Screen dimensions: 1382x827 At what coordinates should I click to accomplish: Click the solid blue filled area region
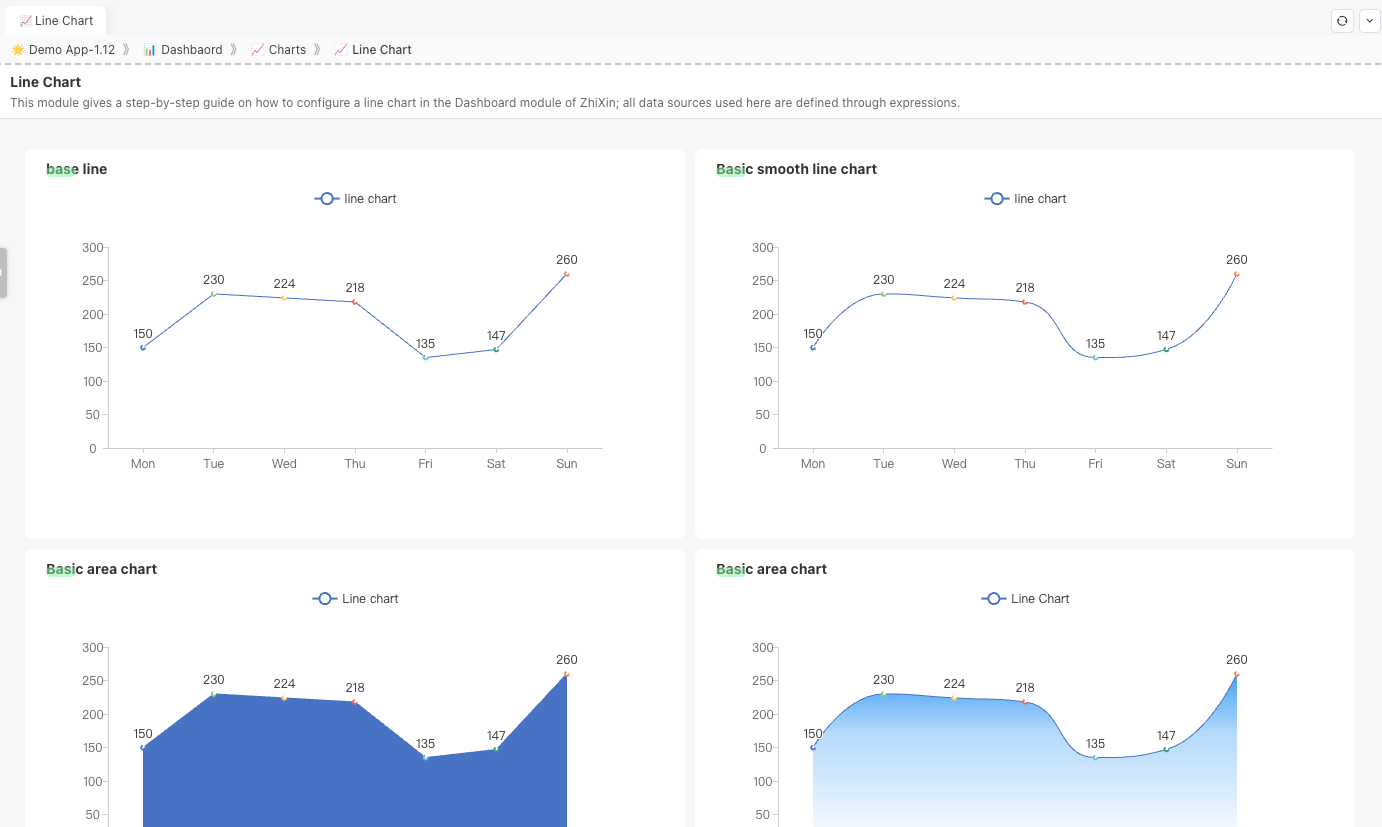tap(300, 770)
